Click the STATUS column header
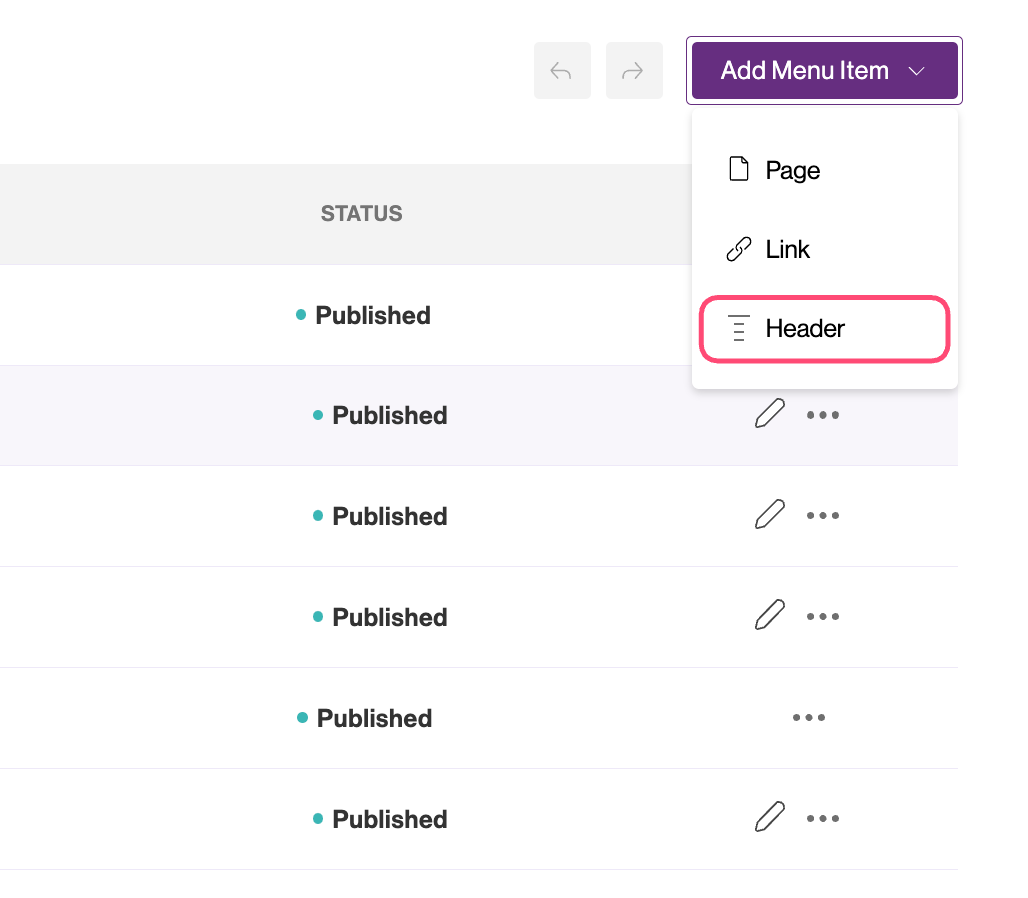1028x898 pixels. tap(361, 214)
